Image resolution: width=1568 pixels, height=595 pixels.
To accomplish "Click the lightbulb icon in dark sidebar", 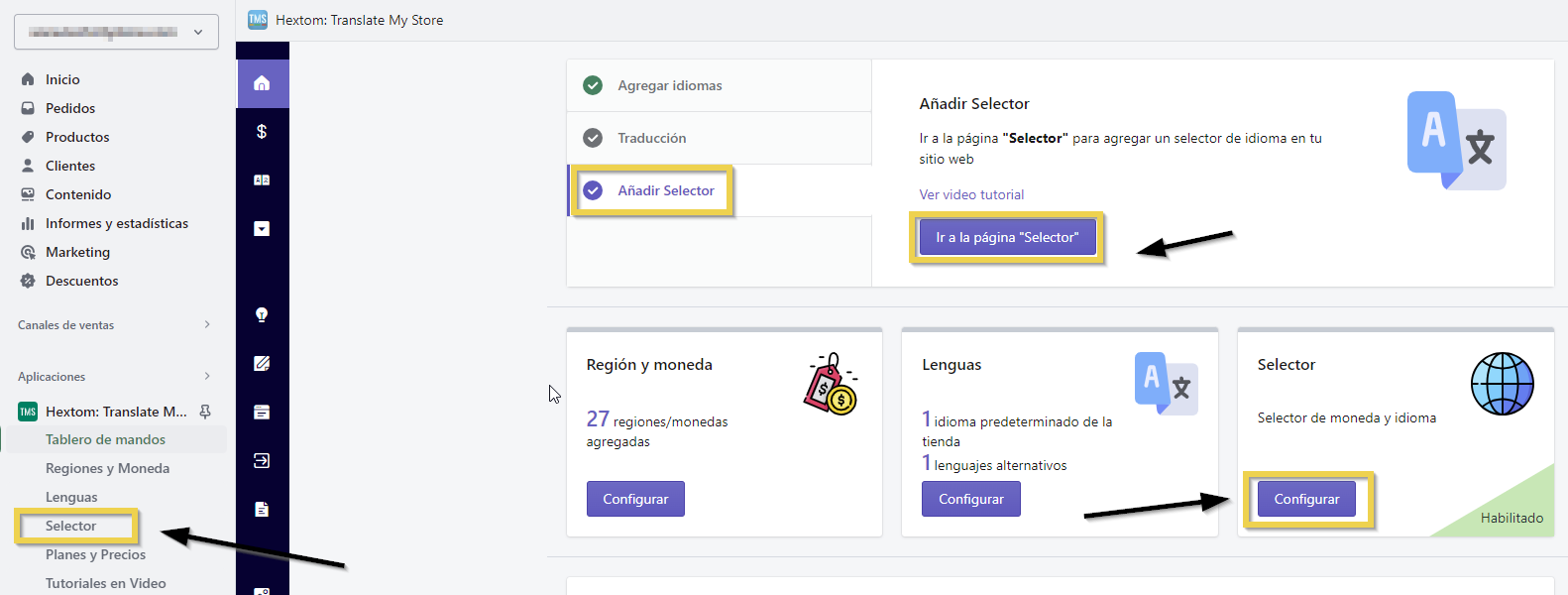I will click(262, 315).
